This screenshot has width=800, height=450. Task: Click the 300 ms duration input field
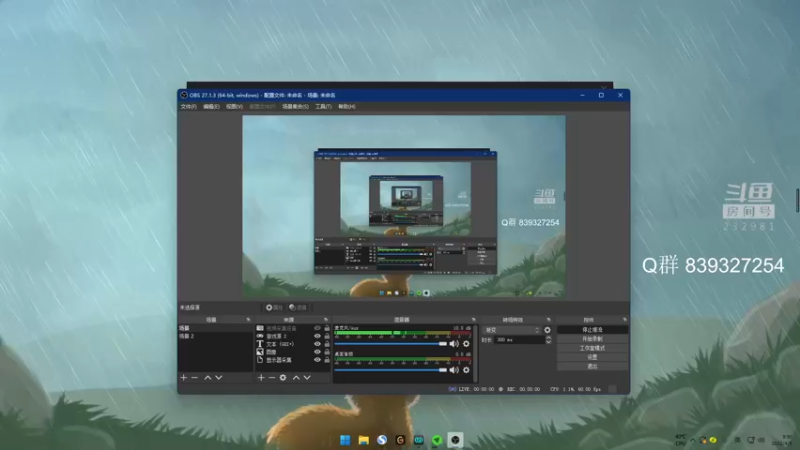tap(518, 340)
